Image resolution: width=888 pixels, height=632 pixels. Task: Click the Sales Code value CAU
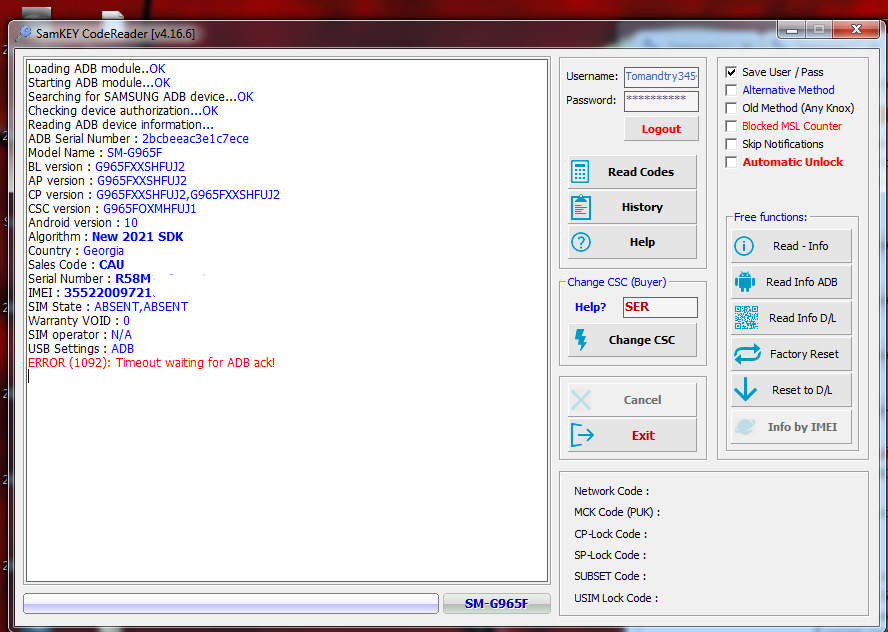click(x=112, y=265)
